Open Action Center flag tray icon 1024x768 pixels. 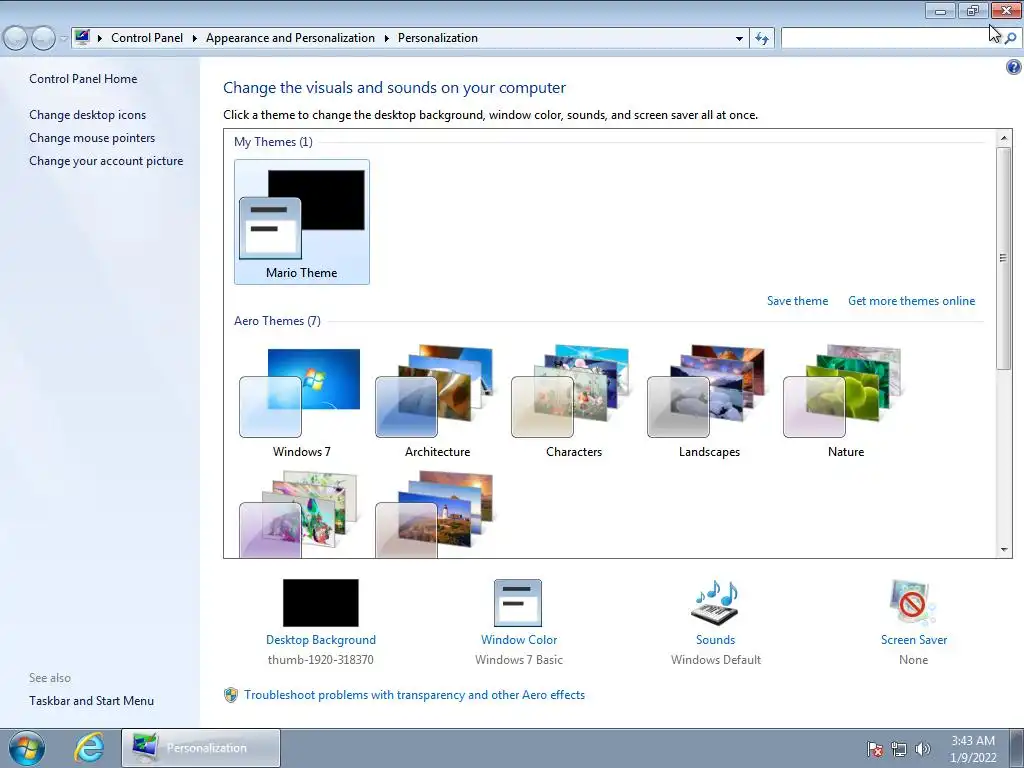tap(874, 749)
